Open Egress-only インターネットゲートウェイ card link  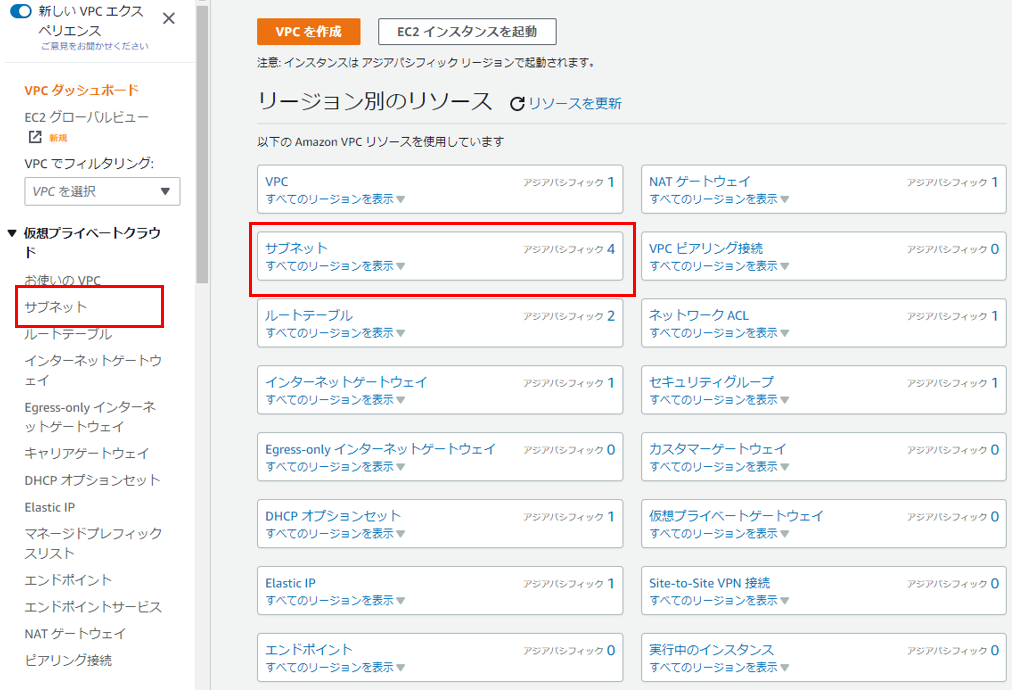(381, 449)
